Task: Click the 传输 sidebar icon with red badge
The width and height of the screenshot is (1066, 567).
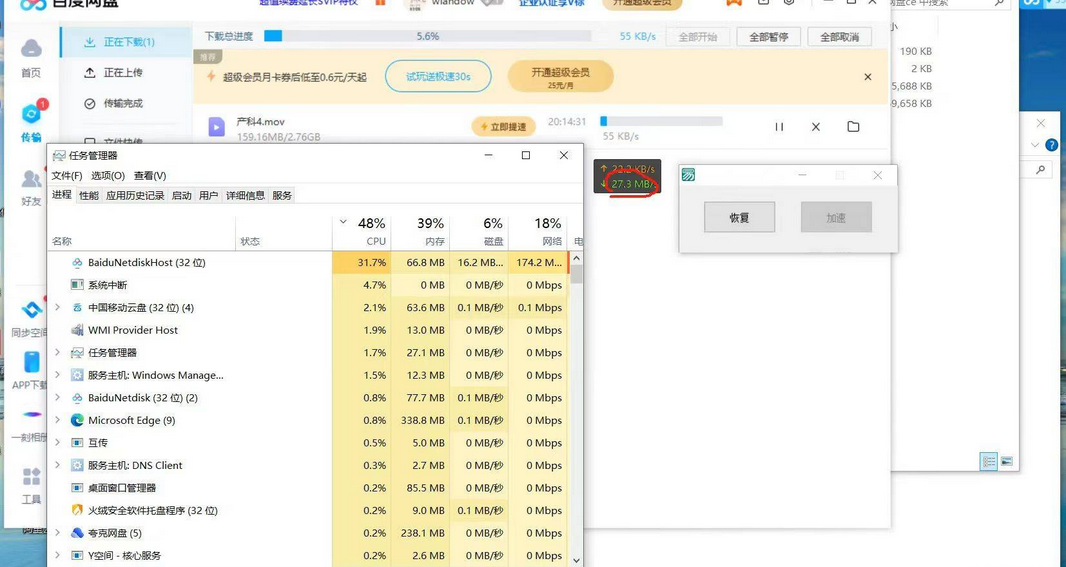Action: tap(31, 122)
